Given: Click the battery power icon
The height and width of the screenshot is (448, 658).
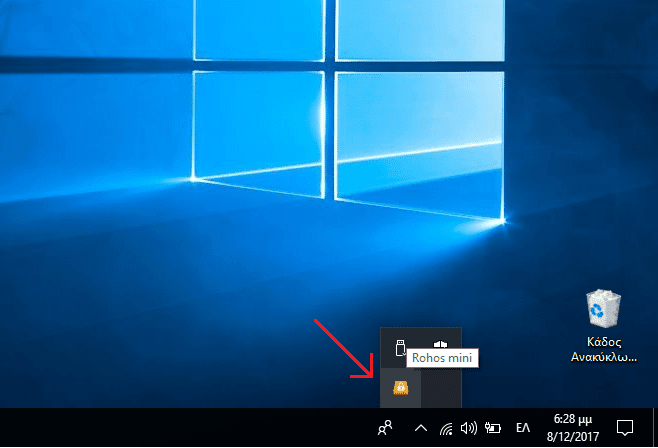Looking at the screenshot, I should [x=493, y=428].
